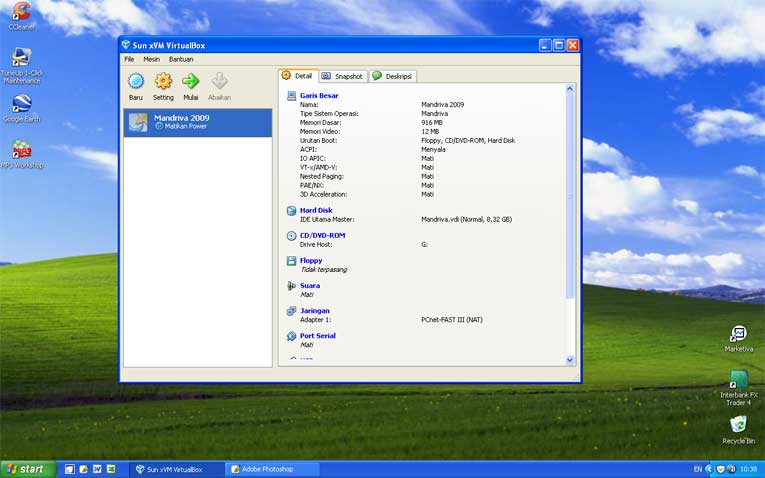Open the Bantuan menu
The height and width of the screenshot is (478, 765).
pyautogui.click(x=181, y=59)
